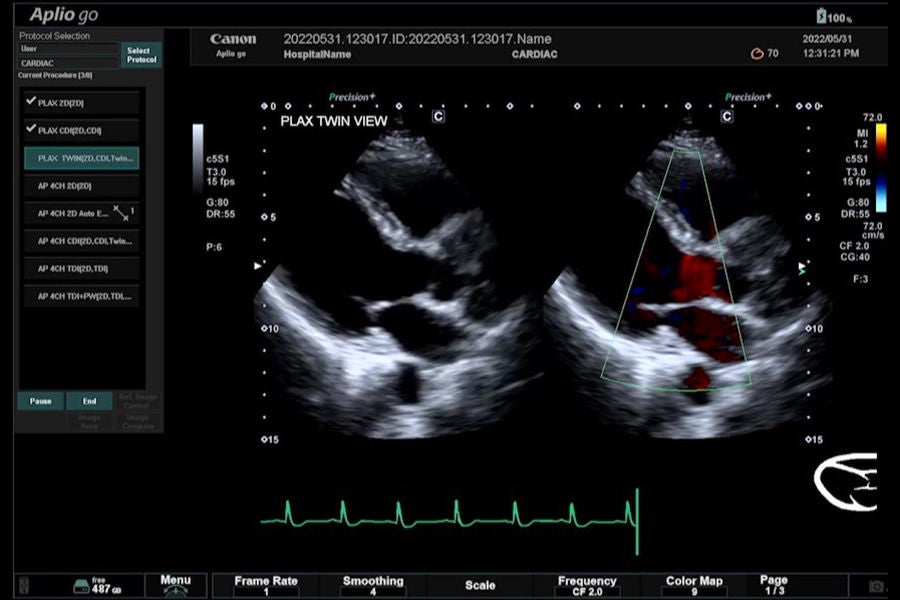Image resolution: width=900 pixels, height=600 pixels.
Task: Click the Select Protocol button
Action: pyautogui.click(x=141, y=55)
